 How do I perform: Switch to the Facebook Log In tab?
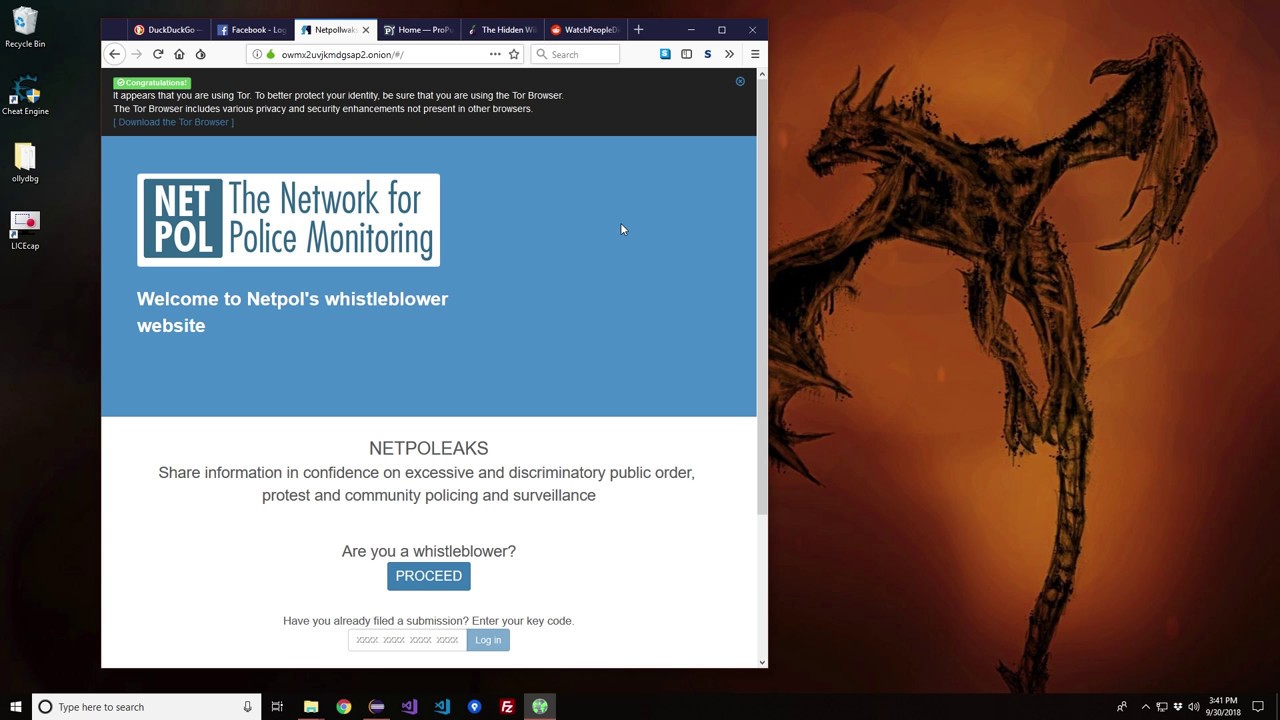pyautogui.click(x=252, y=30)
